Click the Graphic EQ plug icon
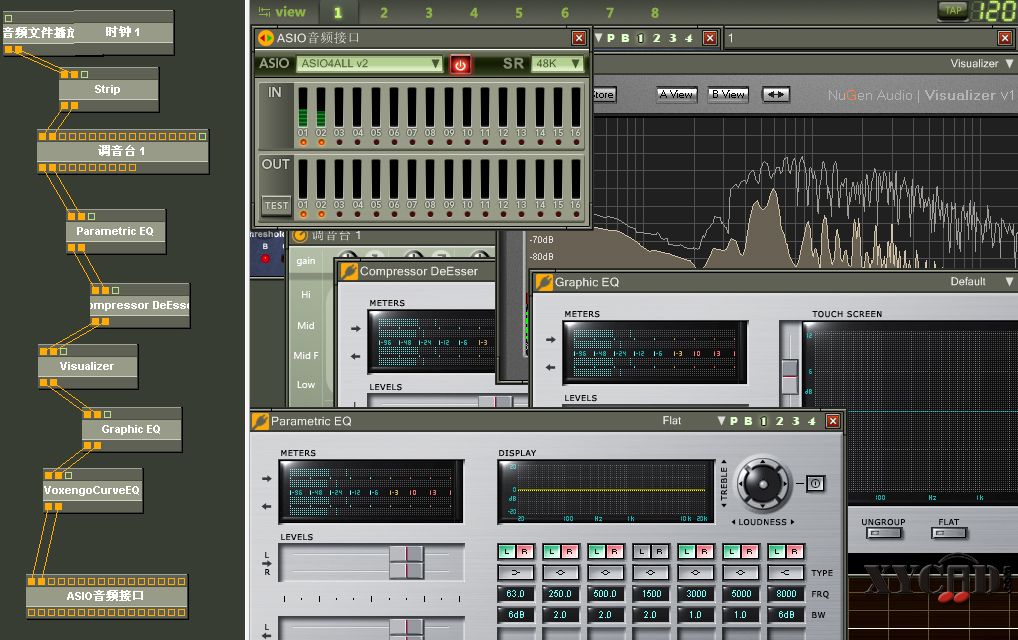The width and height of the screenshot is (1018, 640). (544, 282)
